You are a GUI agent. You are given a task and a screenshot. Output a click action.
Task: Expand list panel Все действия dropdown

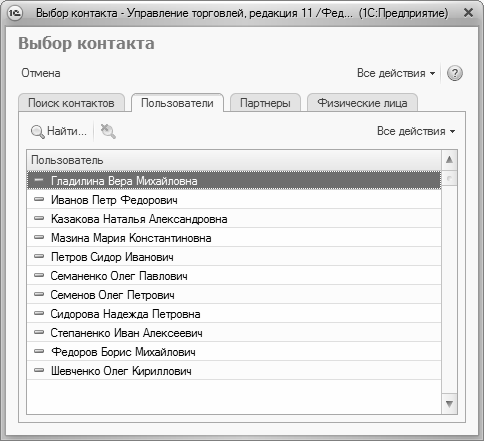416,131
